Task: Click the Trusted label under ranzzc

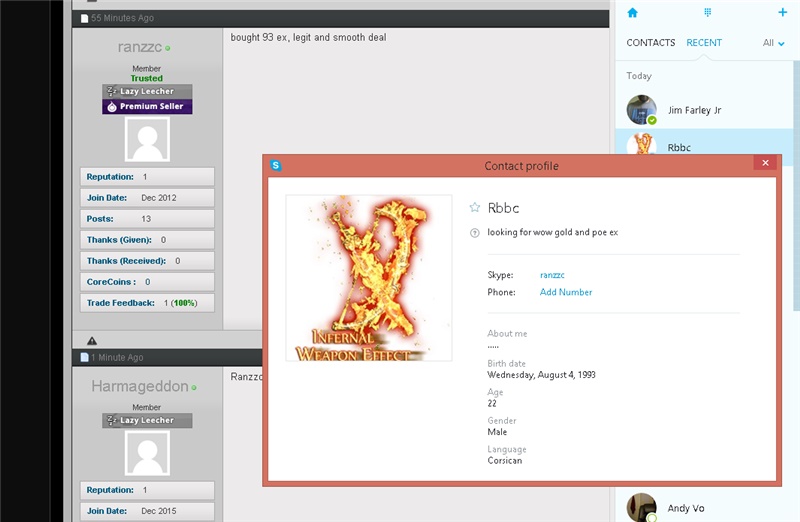Action: (146, 78)
